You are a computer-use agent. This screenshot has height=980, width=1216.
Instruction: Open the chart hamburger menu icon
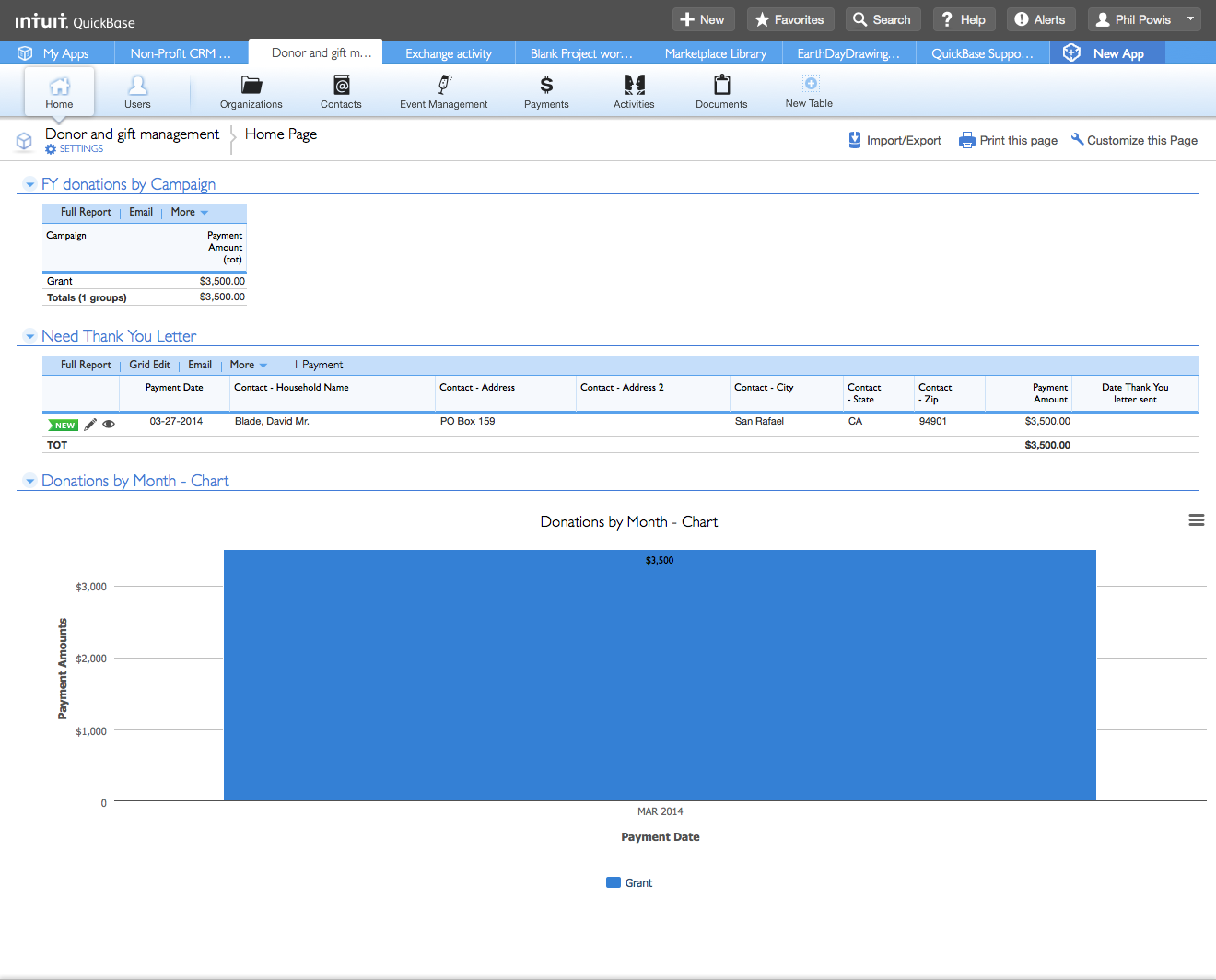point(1197,520)
